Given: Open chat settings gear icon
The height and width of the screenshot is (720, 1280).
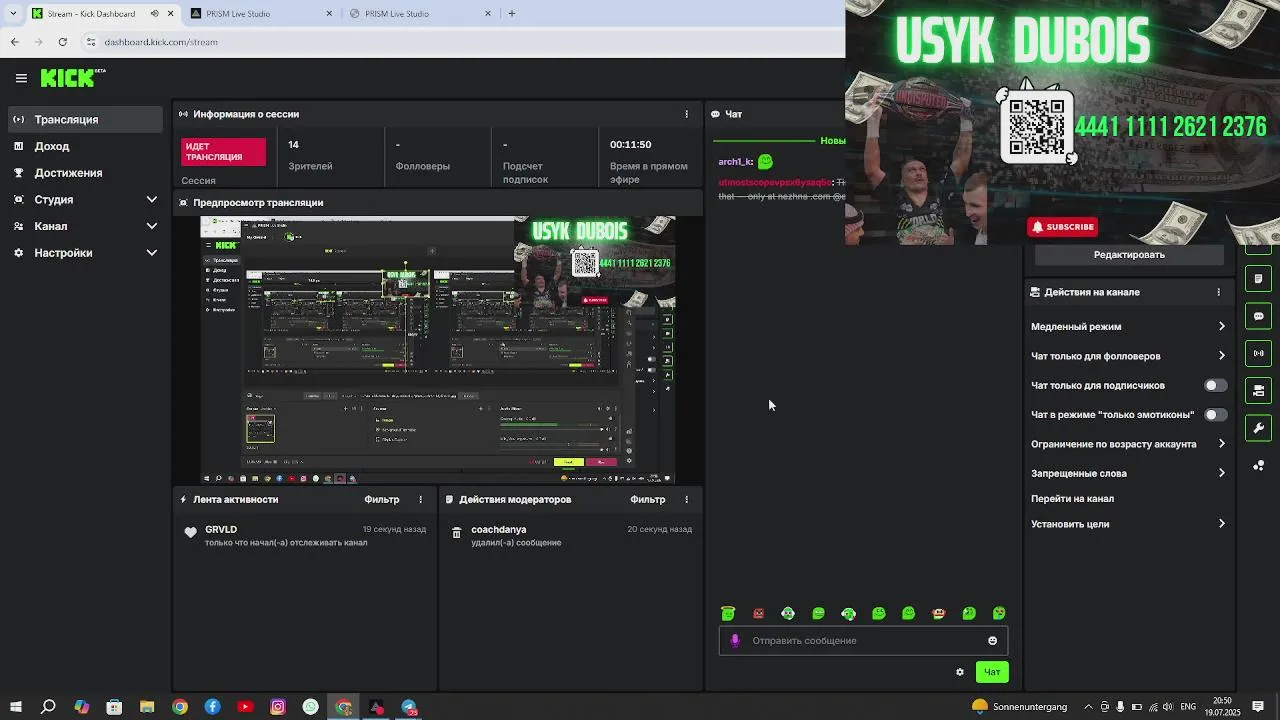Looking at the screenshot, I should (x=960, y=672).
